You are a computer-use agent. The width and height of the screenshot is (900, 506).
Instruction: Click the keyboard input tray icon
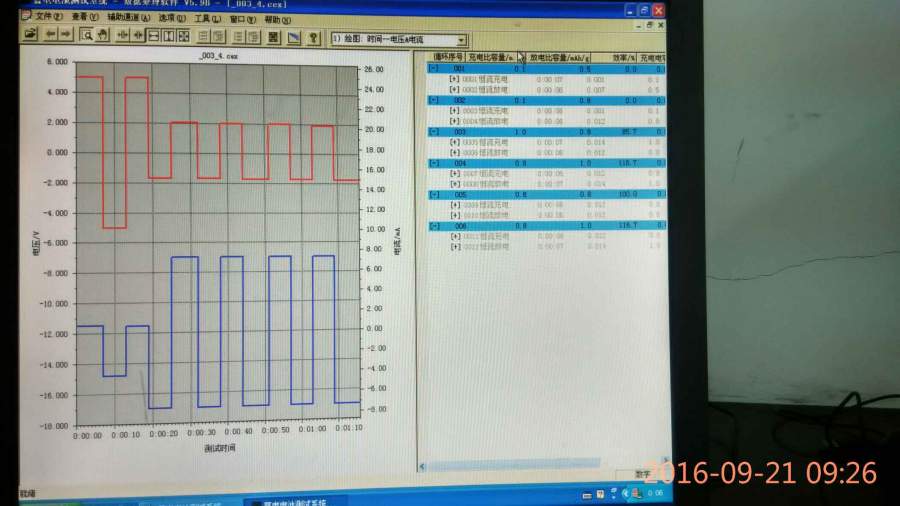point(587,495)
